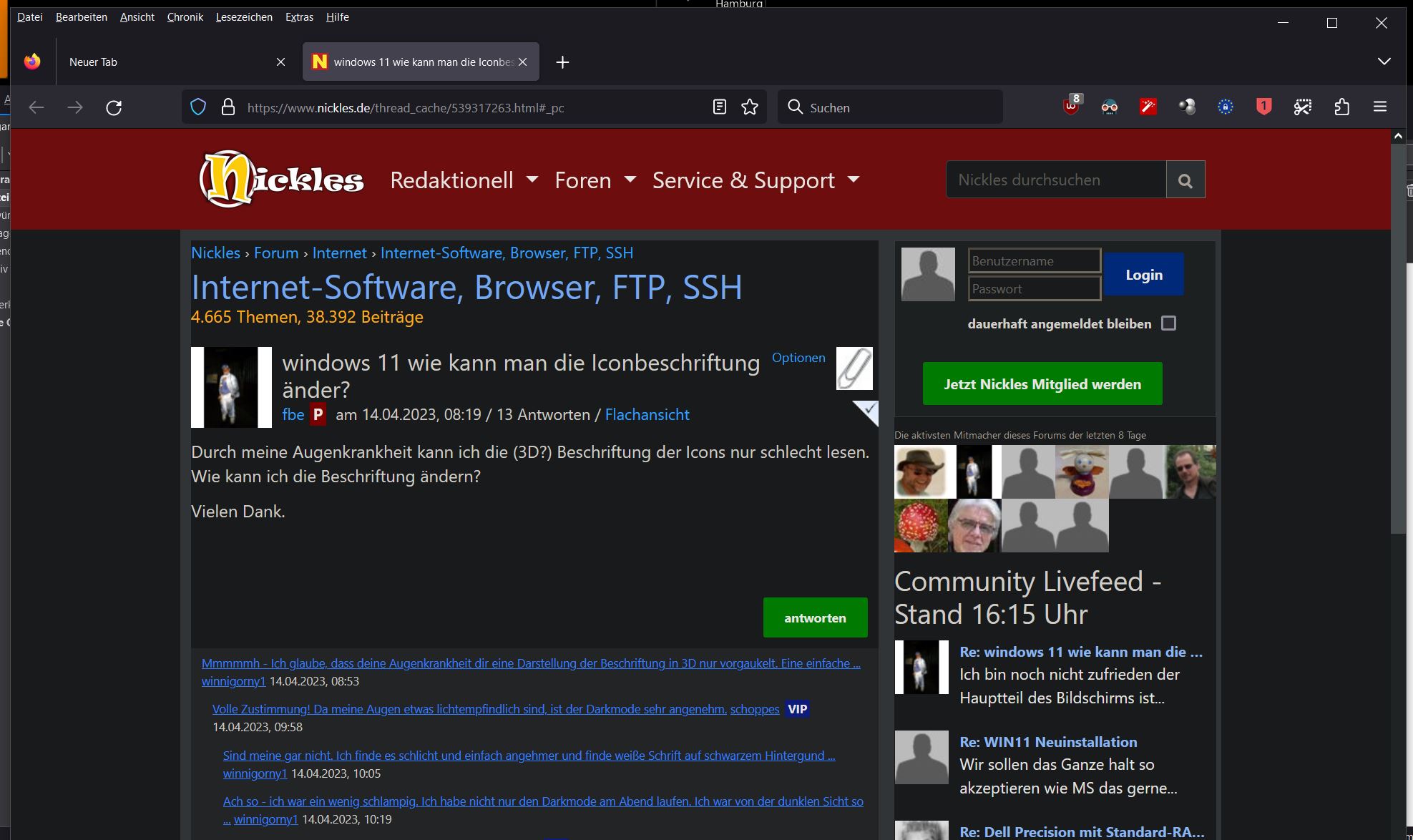Screen dimensions: 1413x840
Task: Open the Firefox hamburger application menu
Action: pos(1380,107)
